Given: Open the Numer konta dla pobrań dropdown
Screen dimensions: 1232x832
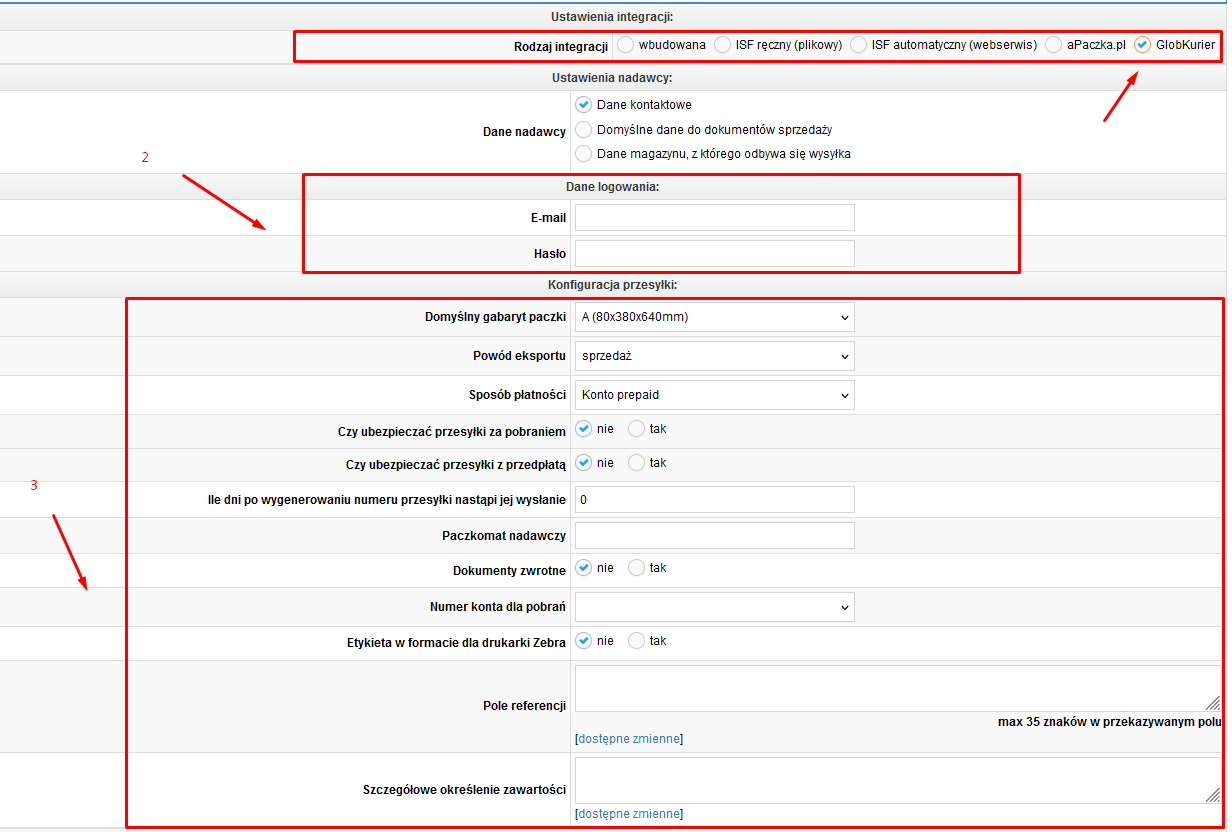Looking at the screenshot, I should click(x=715, y=607).
